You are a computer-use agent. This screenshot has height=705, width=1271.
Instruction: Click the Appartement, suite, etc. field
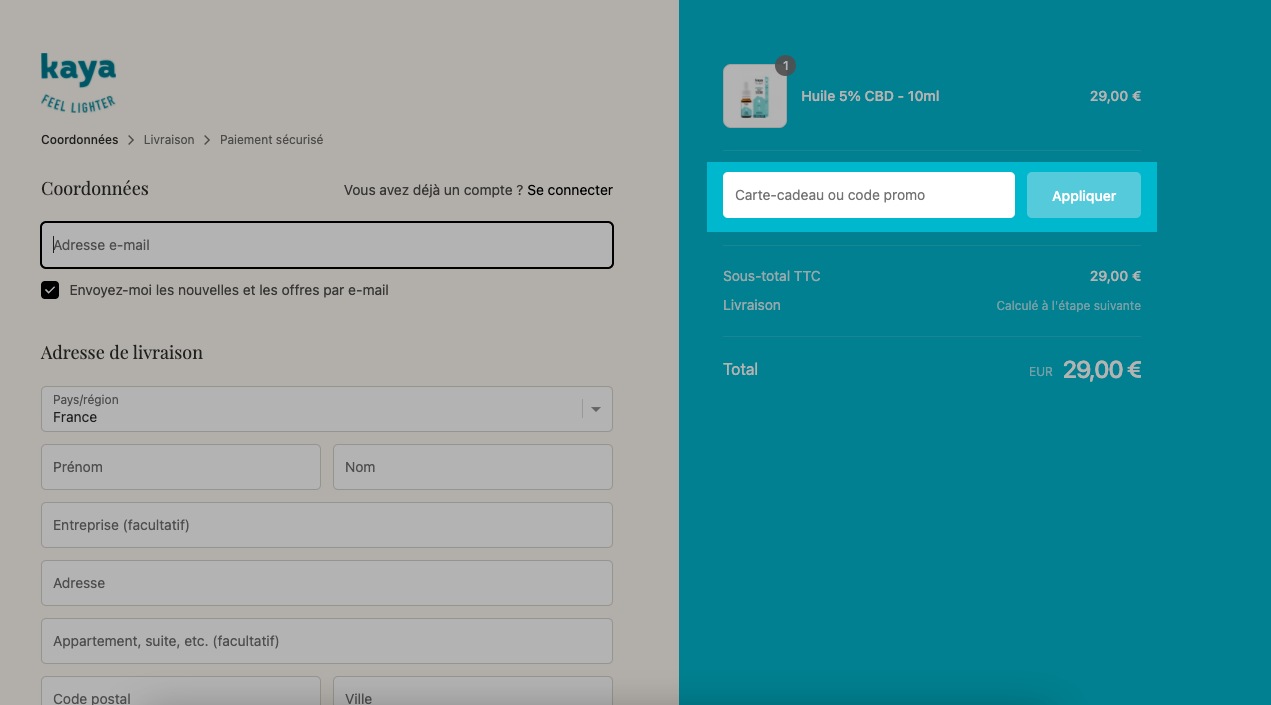coord(327,641)
